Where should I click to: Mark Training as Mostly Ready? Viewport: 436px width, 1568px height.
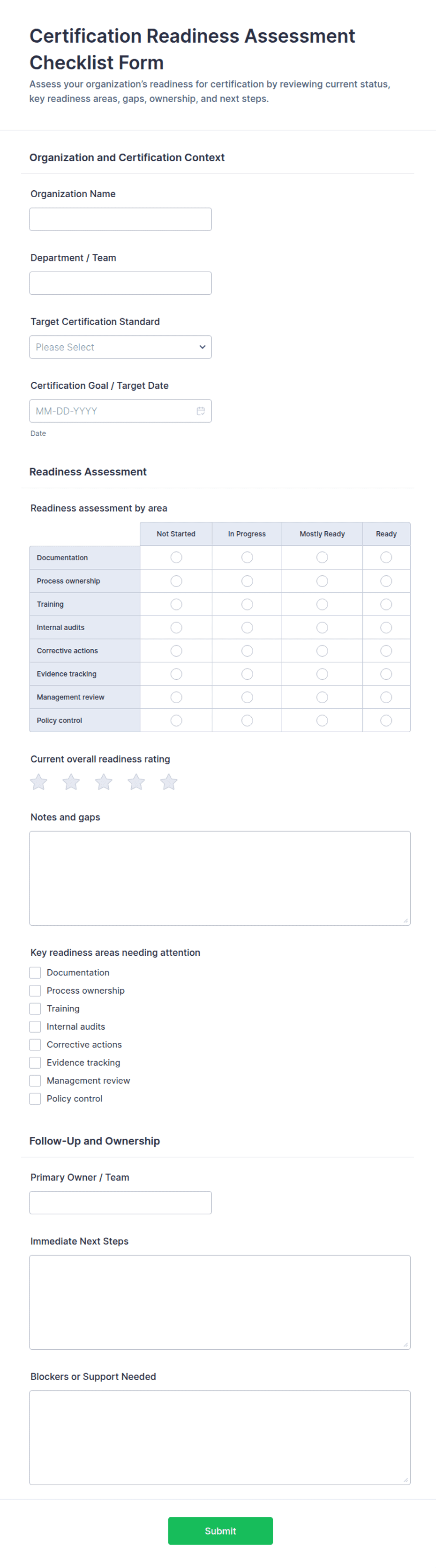tap(322, 604)
